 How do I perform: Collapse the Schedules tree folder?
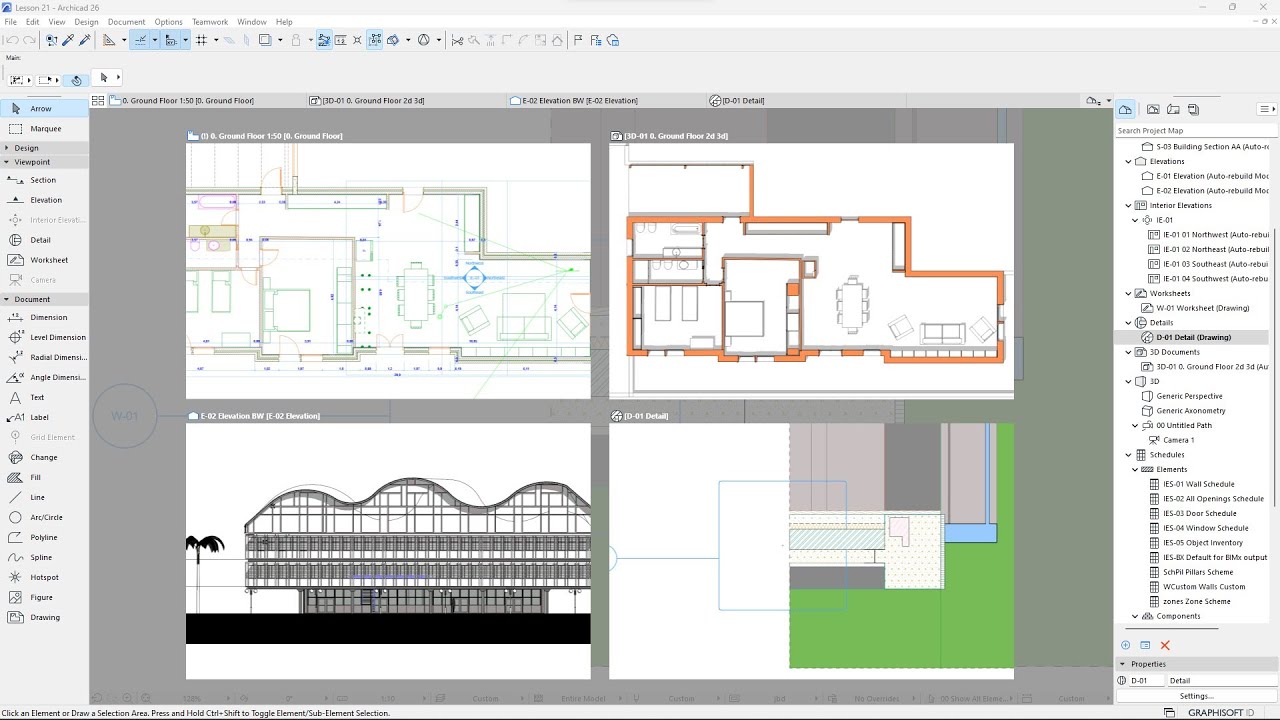click(1129, 455)
